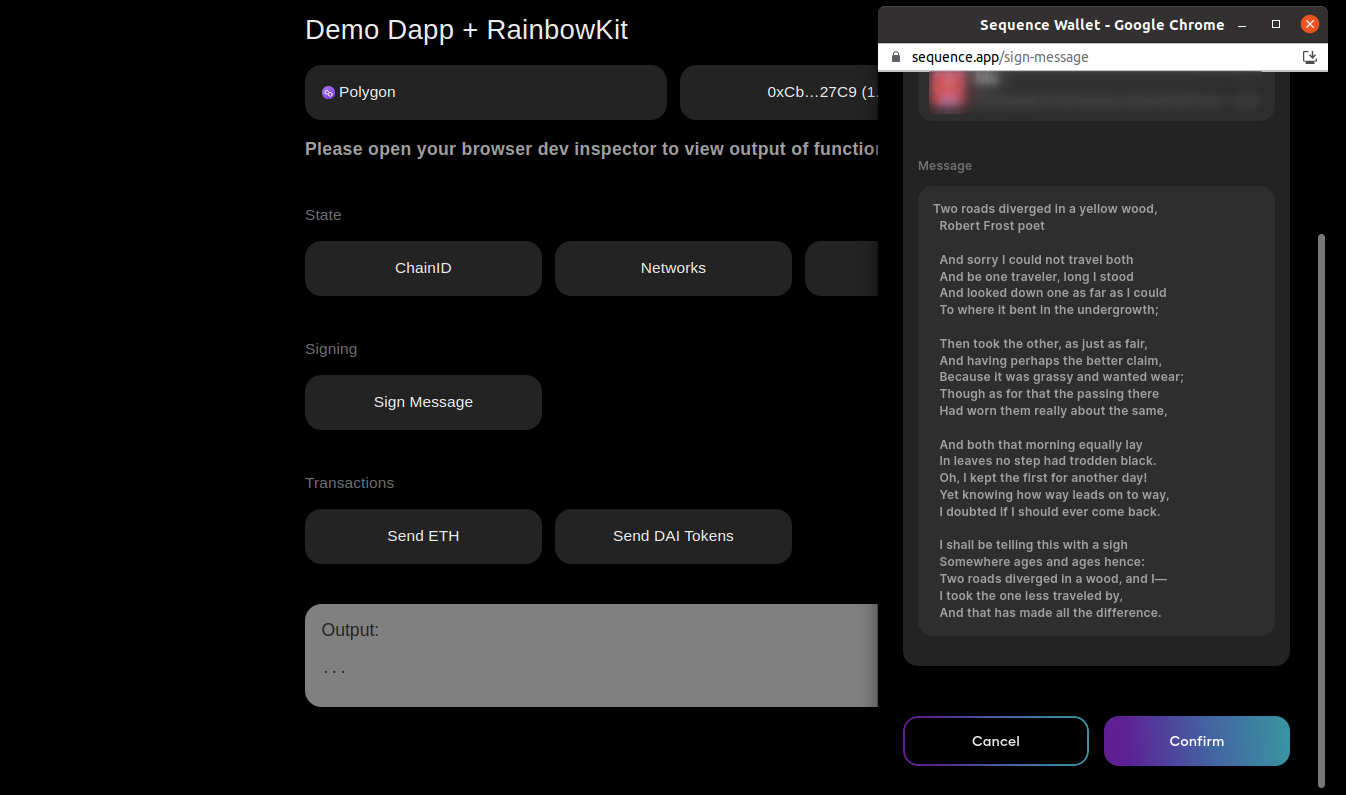1346x795 pixels.
Task: Click 'Somewhere ages and ages hence:' line
Action: tap(1042, 562)
